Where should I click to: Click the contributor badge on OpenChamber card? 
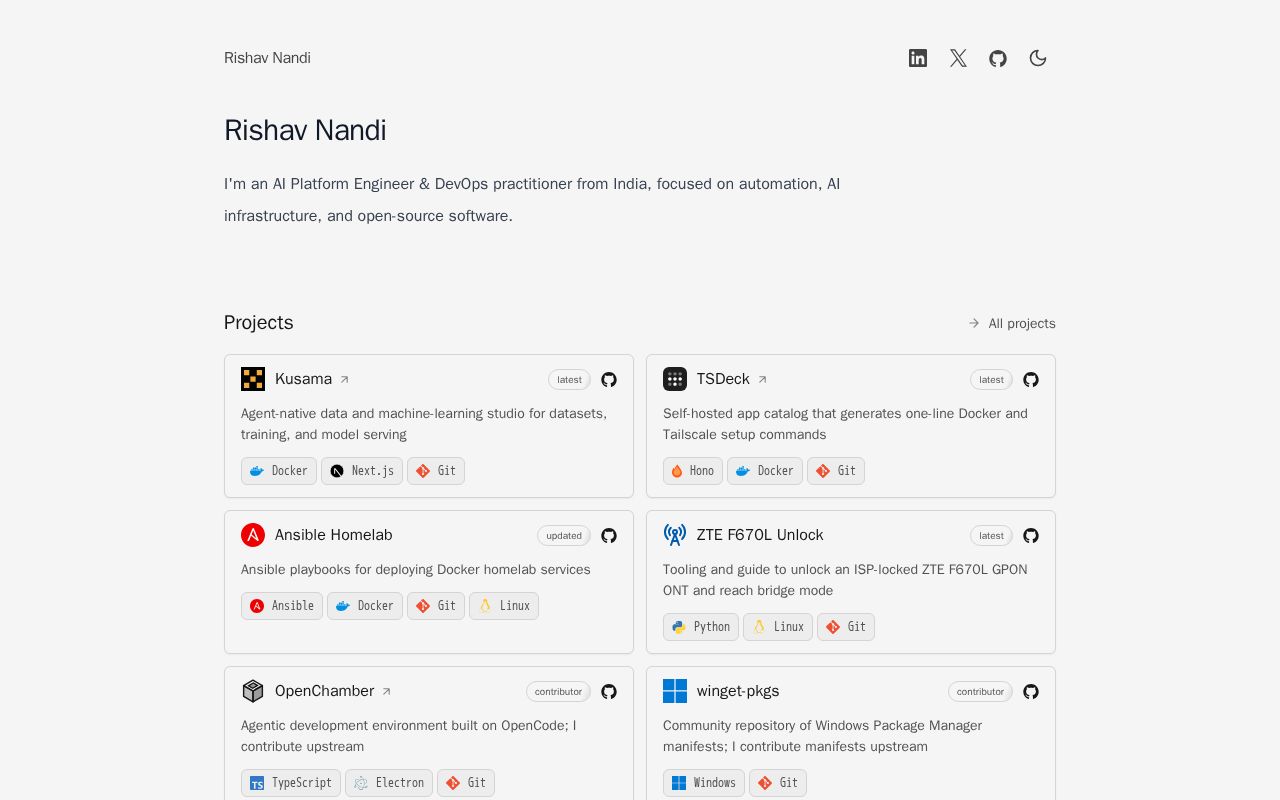point(558,692)
